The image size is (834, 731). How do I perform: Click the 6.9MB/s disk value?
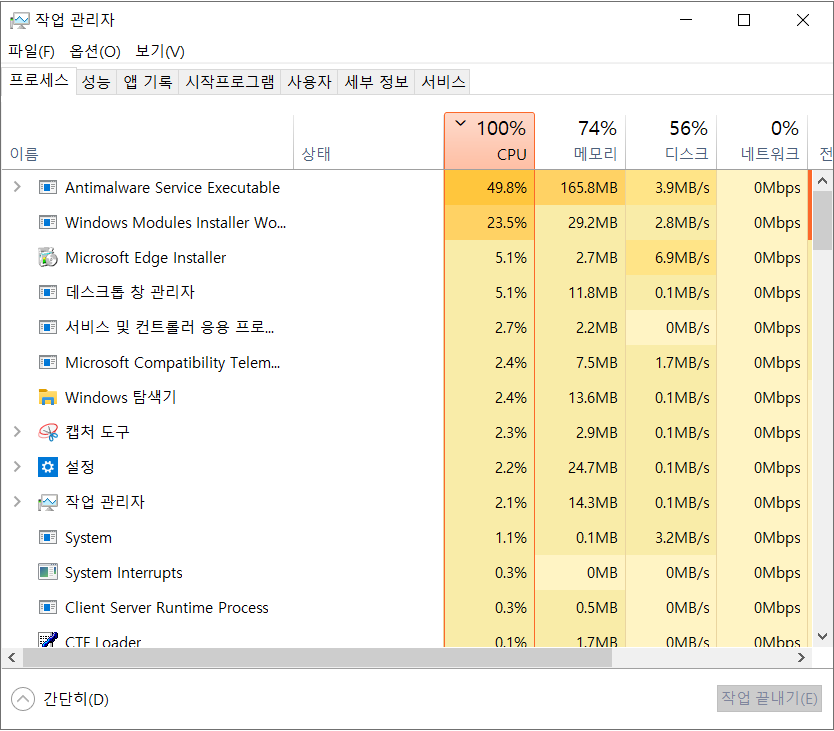click(682, 258)
